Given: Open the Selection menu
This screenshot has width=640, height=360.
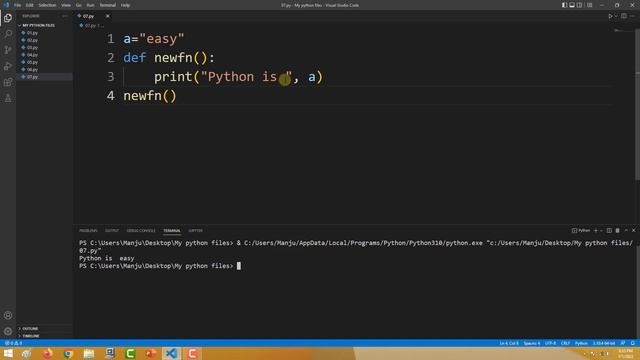Looking at the screenshot, I should [47, 5].
